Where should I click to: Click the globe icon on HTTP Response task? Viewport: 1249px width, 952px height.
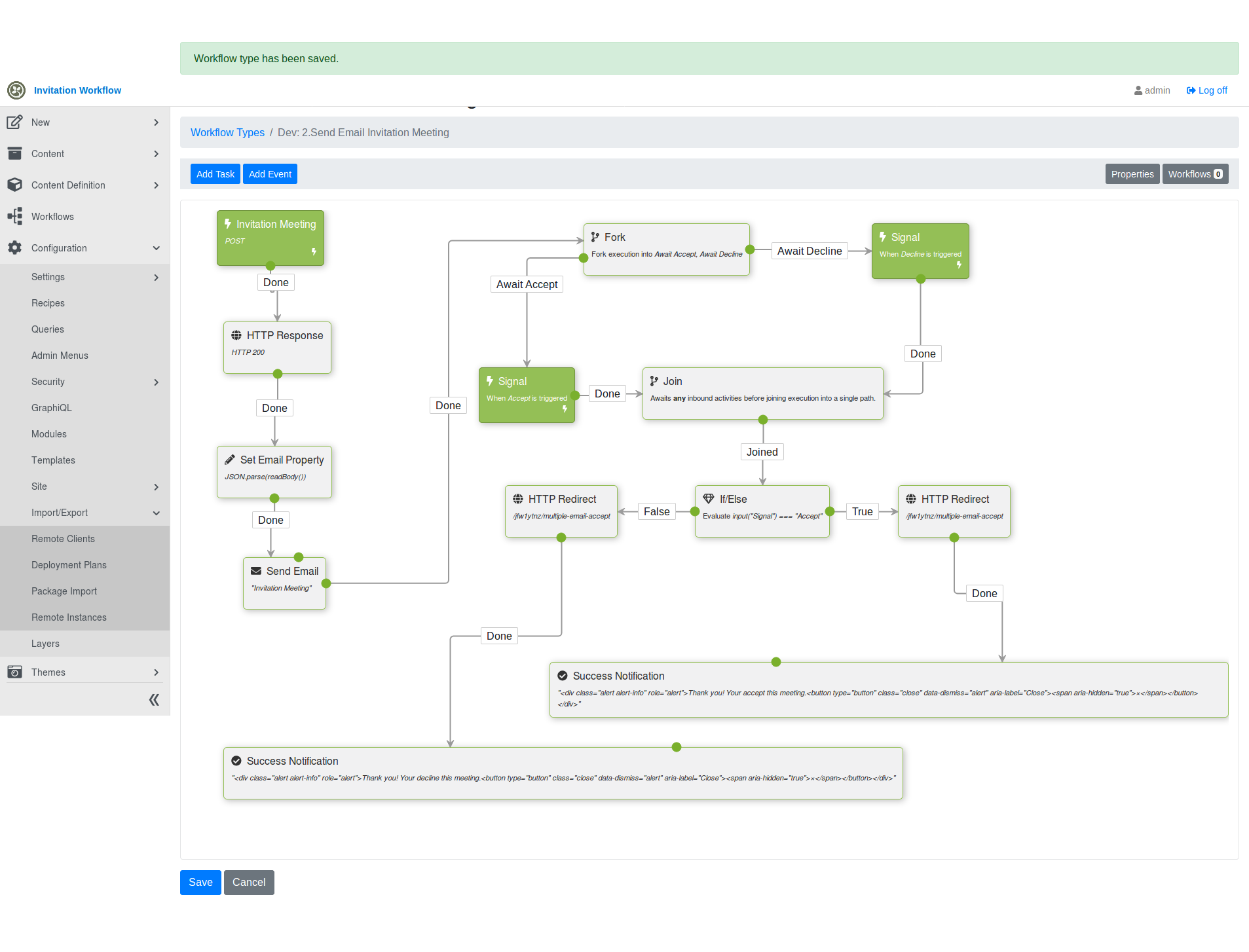(x=236, y=335)
